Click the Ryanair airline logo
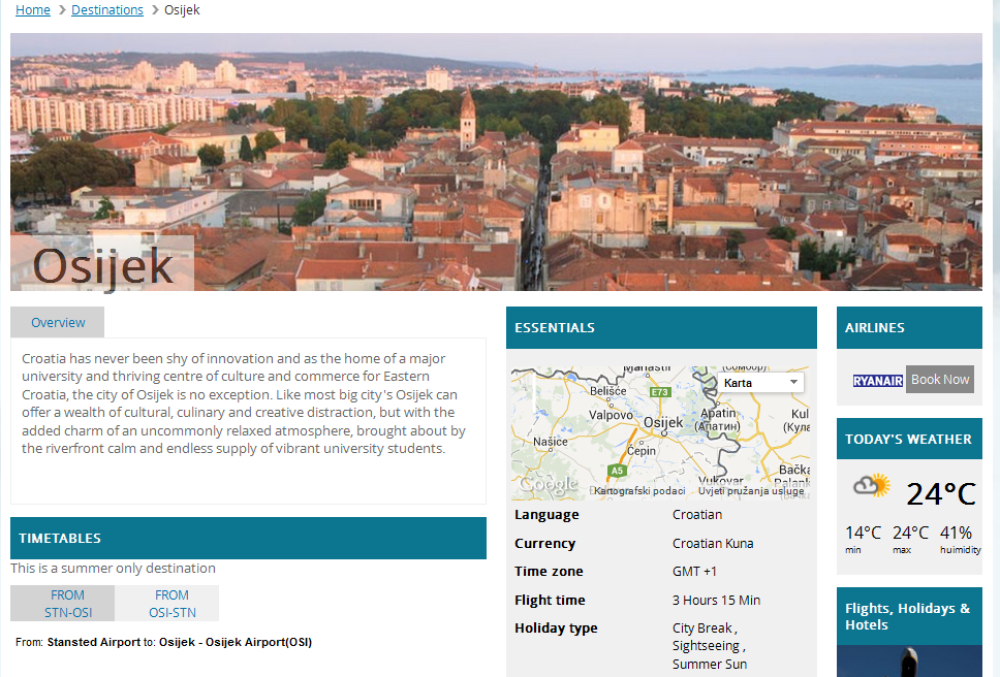Viewport: 1000px width, 677px height. (878, 381)
